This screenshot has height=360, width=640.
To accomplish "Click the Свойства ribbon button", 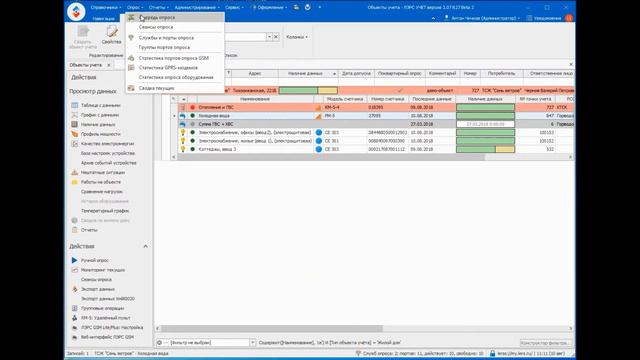I will [111, 35].
